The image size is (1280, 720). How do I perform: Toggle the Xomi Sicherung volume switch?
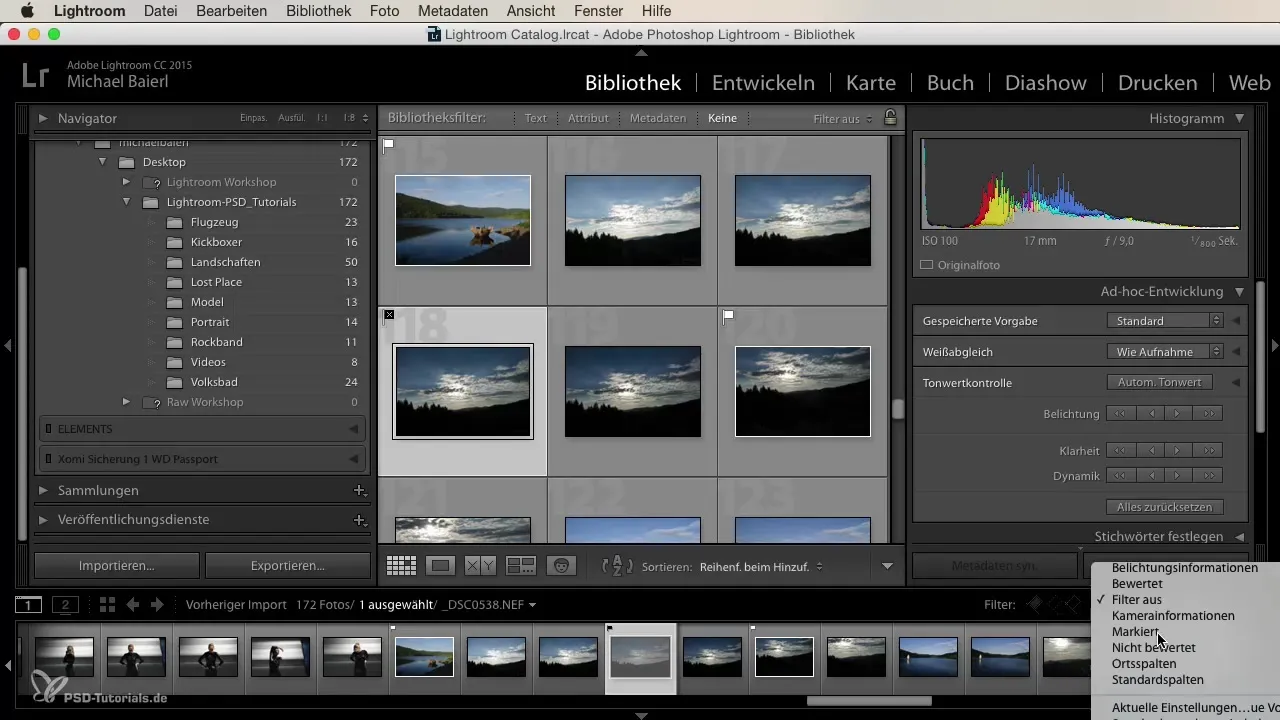pos(48,459)
